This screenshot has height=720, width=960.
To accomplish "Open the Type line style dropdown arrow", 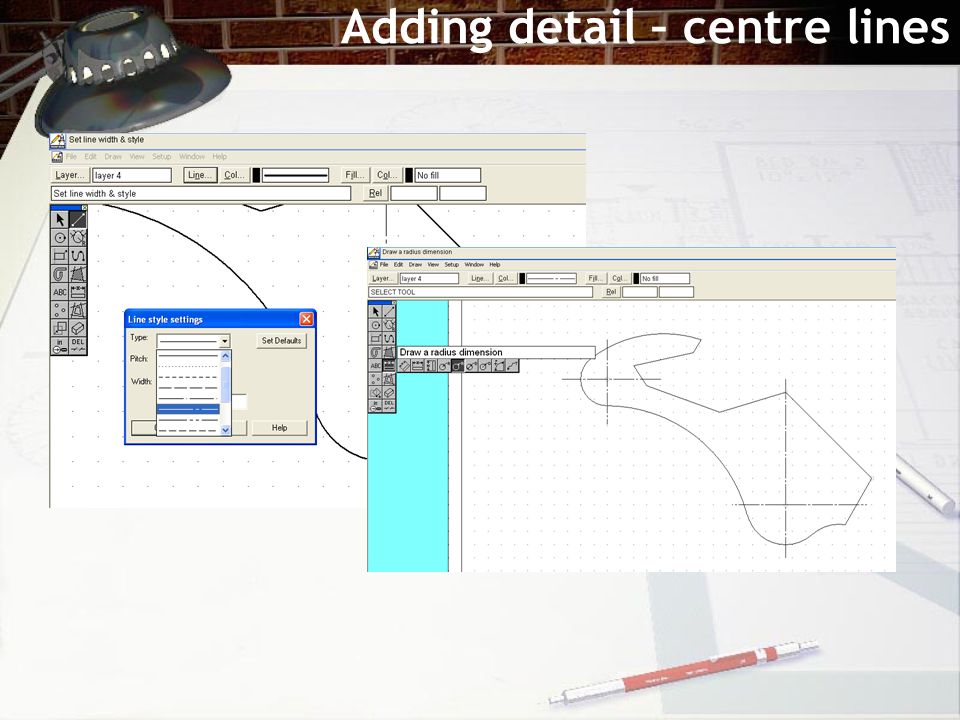I will 225,341.
